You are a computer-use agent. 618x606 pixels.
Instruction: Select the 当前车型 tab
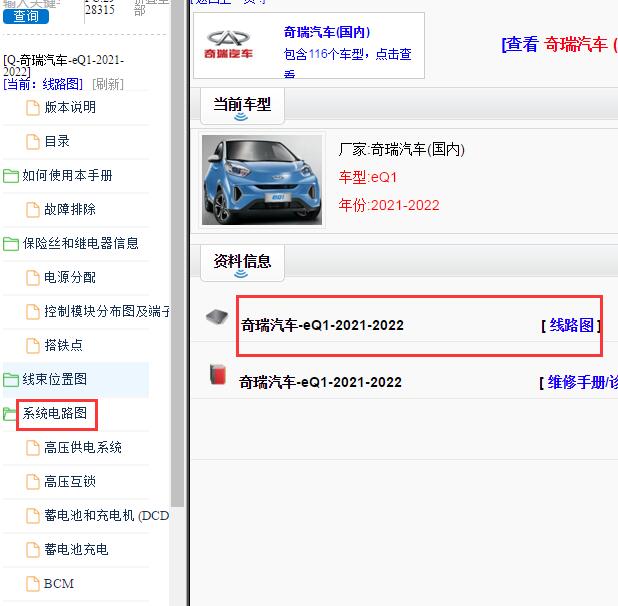pos(242,106)
